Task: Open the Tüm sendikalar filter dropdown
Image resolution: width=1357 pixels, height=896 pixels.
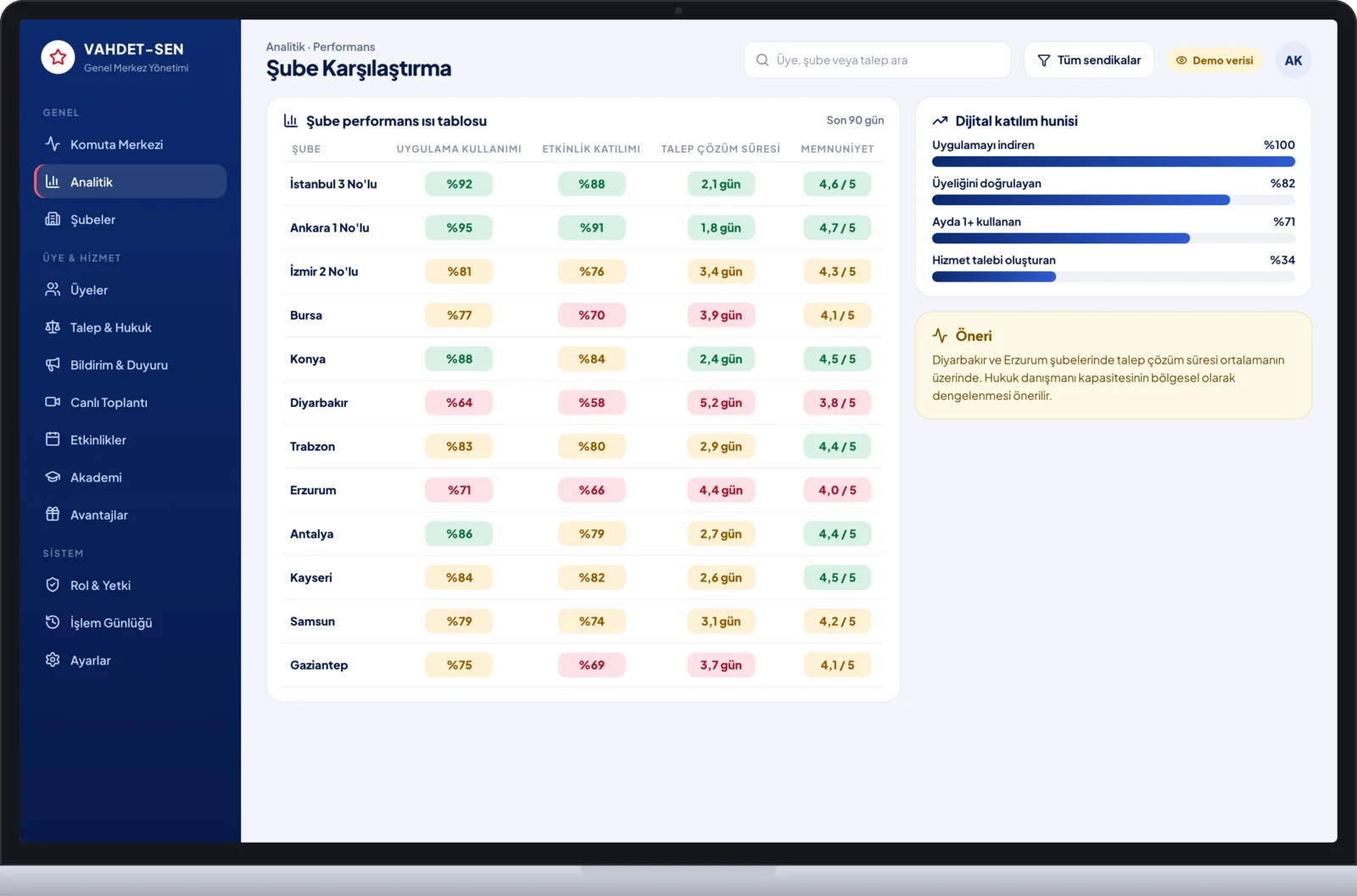Action: (x=1089, y=60)
